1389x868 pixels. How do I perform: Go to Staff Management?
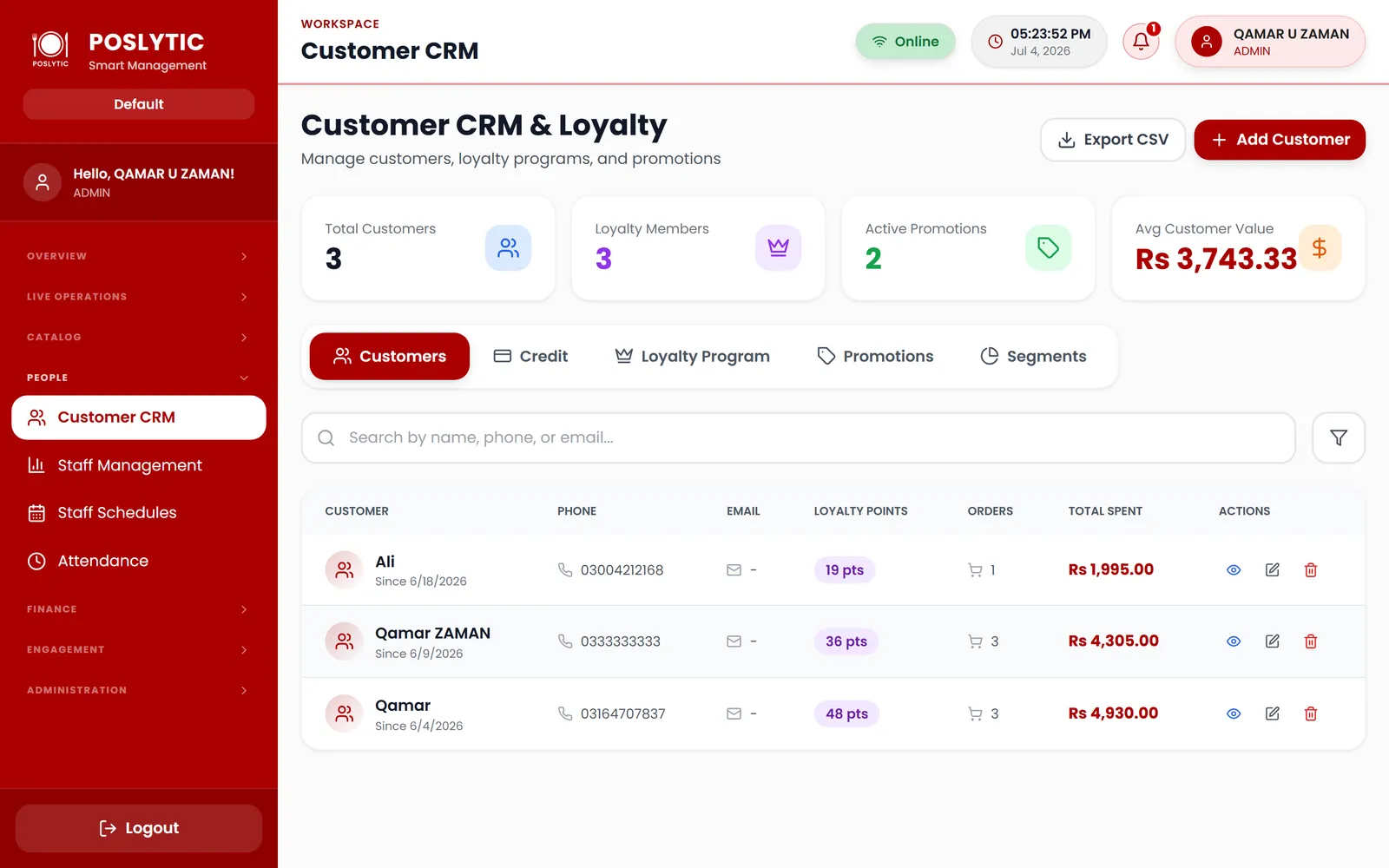tap(139, 465)
